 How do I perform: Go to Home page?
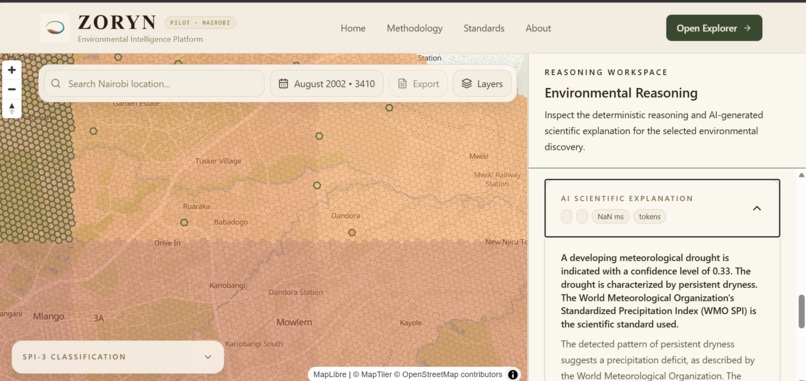(x=353, y=28)
